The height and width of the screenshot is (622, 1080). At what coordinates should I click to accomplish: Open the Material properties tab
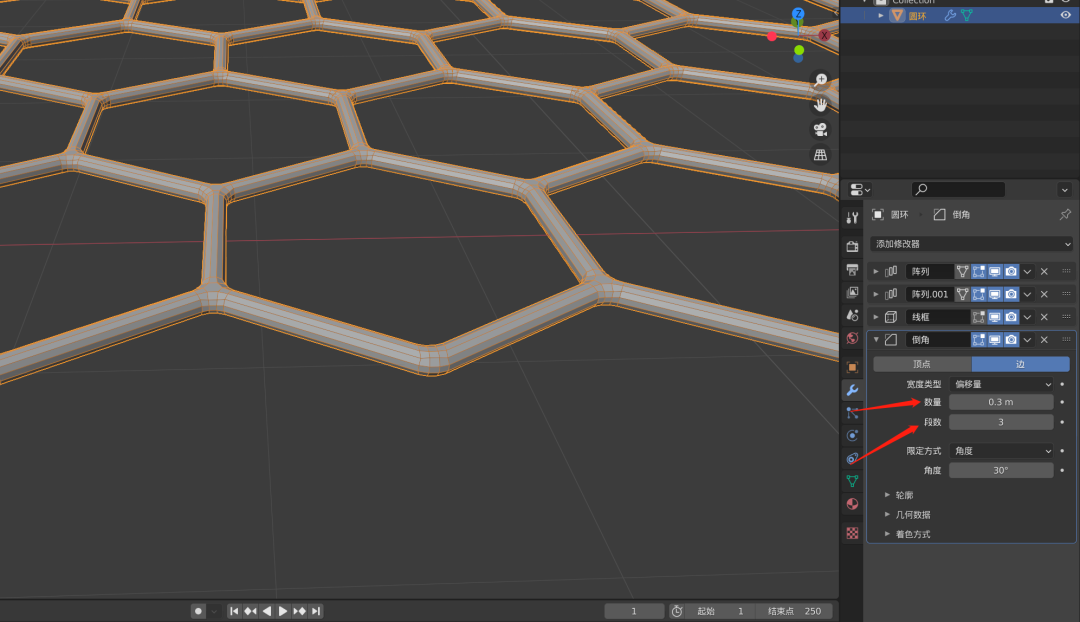click(x=852, y=504)
